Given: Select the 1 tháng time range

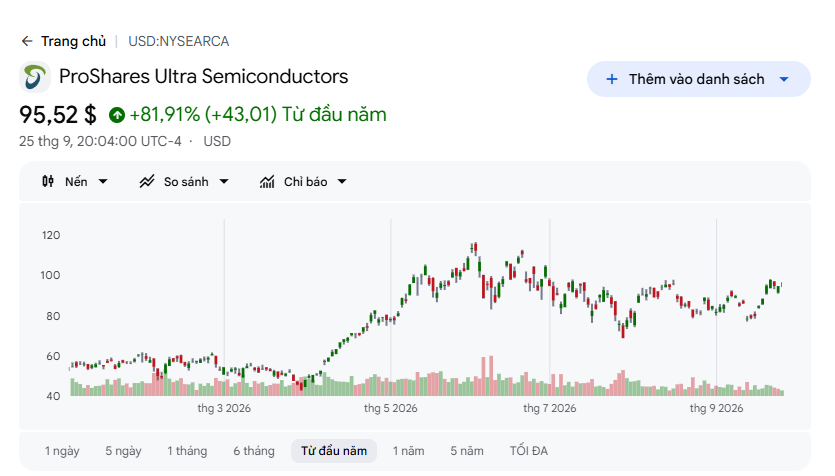Looking at the screenshot, I should click(187, 451).
